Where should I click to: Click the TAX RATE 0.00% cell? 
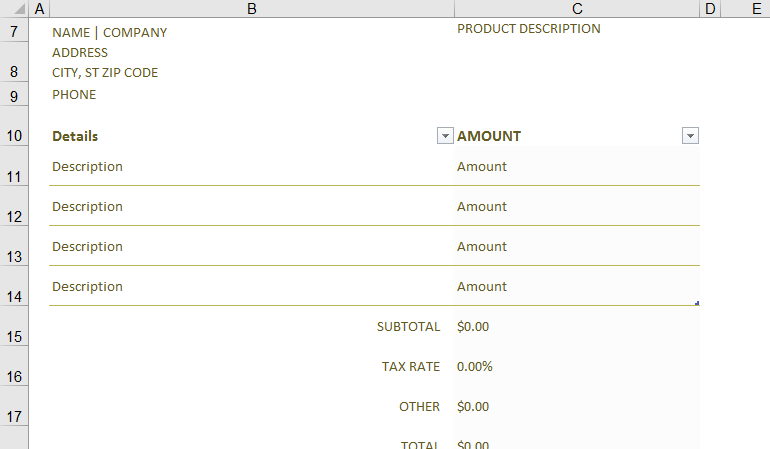[475, 366]
